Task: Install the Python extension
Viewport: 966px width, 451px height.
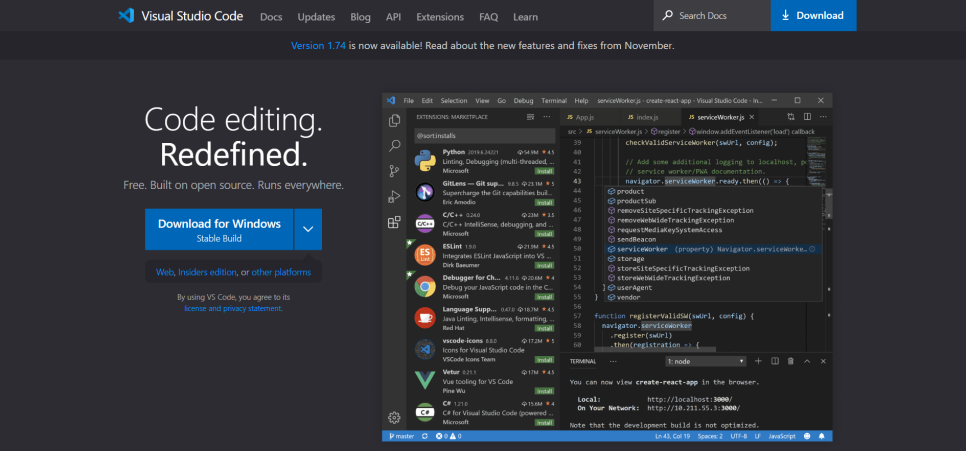Action: (545, 171)
